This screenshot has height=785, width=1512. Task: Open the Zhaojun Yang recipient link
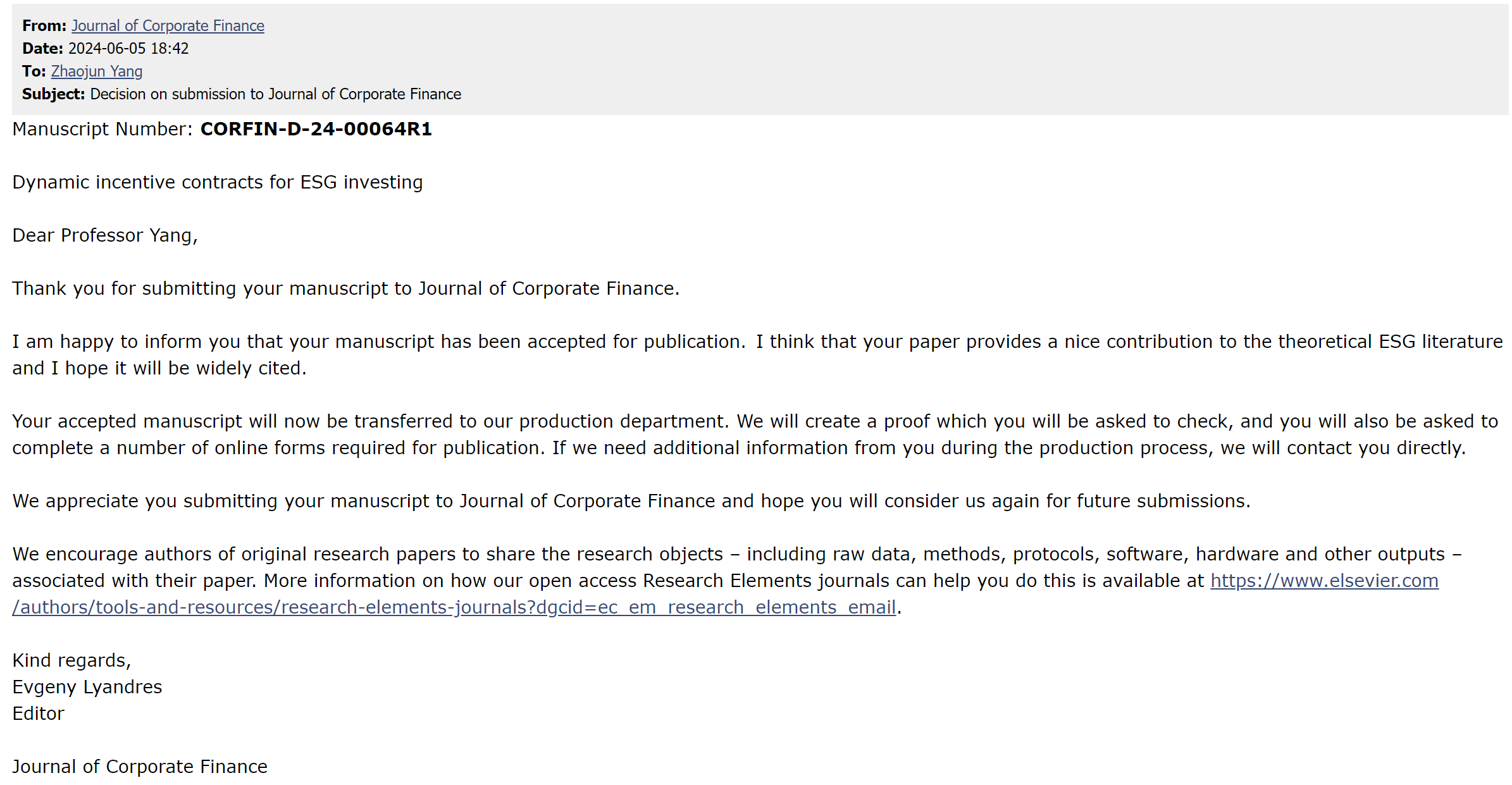tap(97, 71)
